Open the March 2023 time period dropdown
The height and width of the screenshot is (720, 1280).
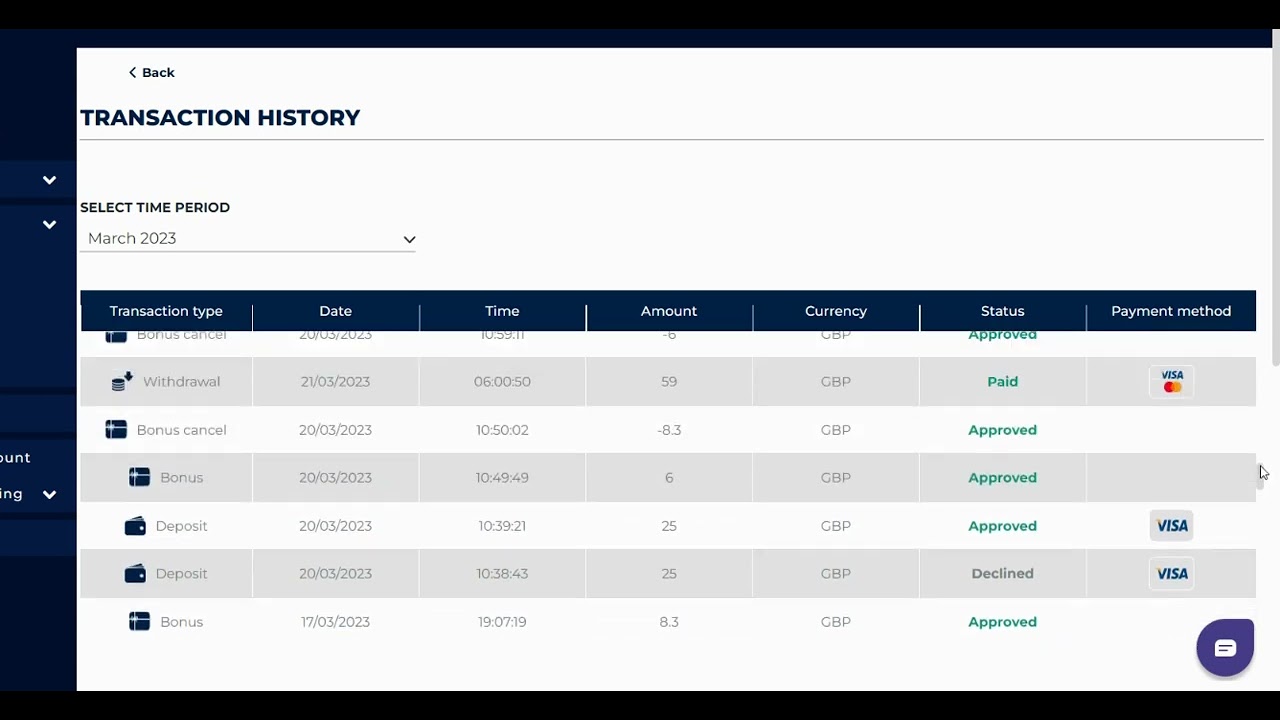[x=248, y=238]
